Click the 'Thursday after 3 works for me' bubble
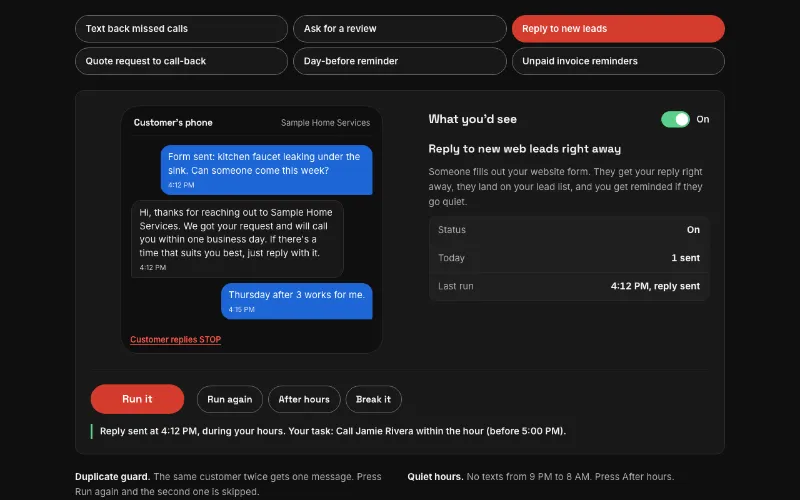Image resolution: width=800 pixels, height=500 pixels. click(296, 301)
